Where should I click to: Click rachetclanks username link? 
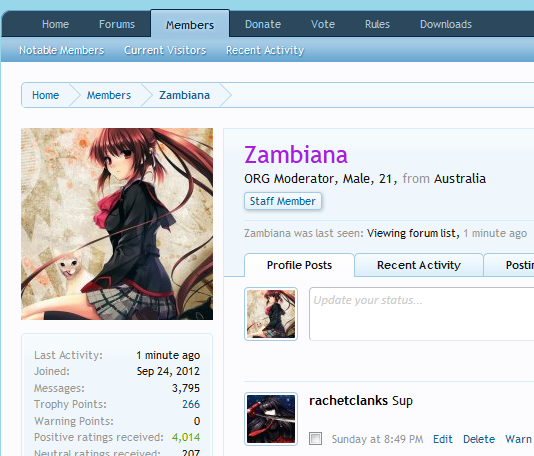coord(348,400)
